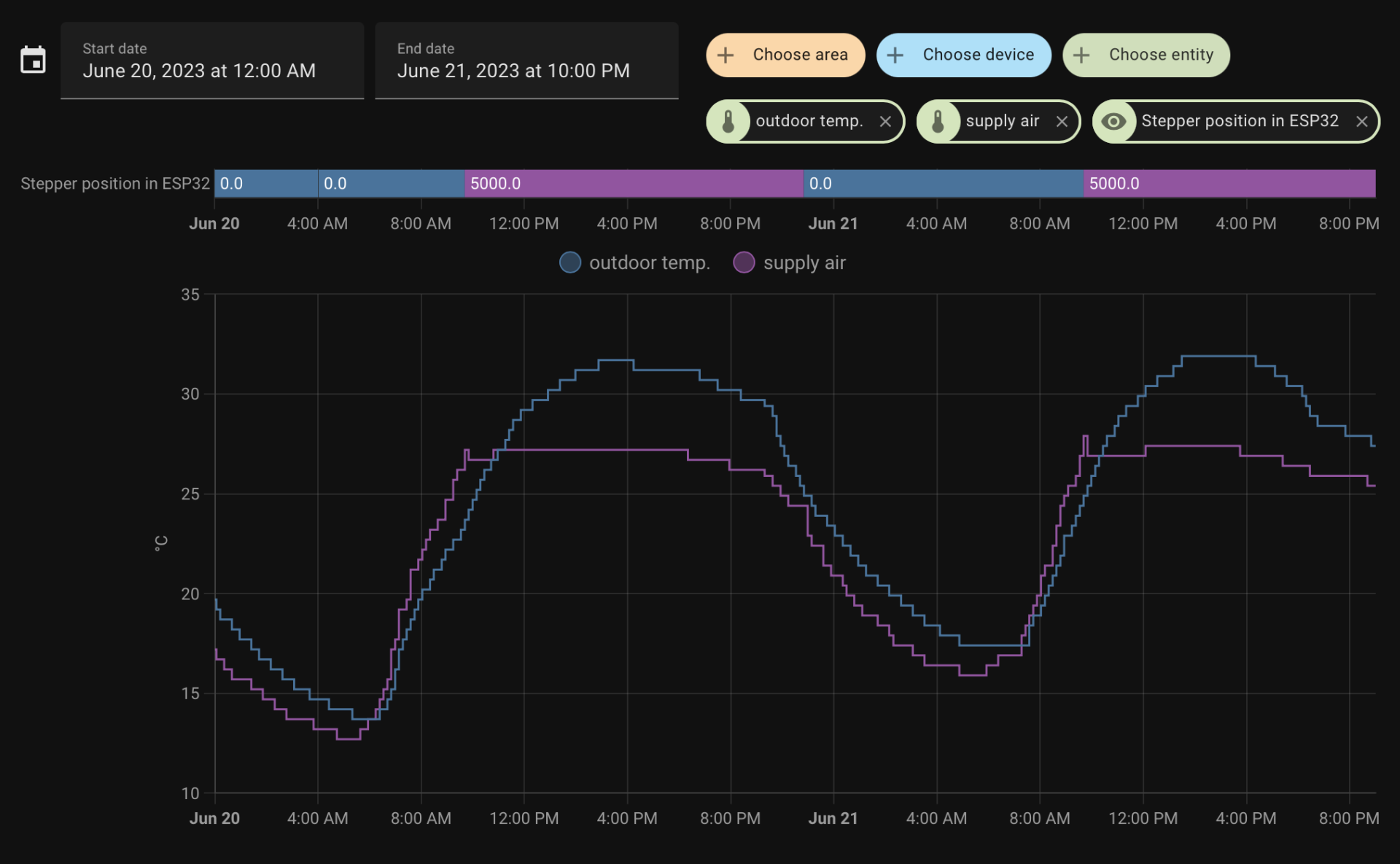1400x864 pixels.
Task: Click the calendar date picker icon
Action: coord(33,61)
